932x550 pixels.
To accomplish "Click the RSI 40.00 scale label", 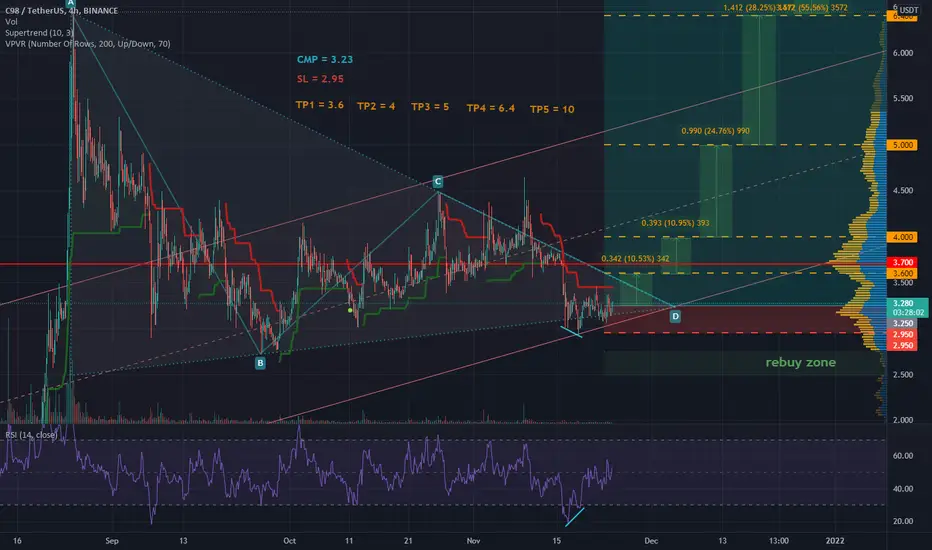I will click(903, 489).
